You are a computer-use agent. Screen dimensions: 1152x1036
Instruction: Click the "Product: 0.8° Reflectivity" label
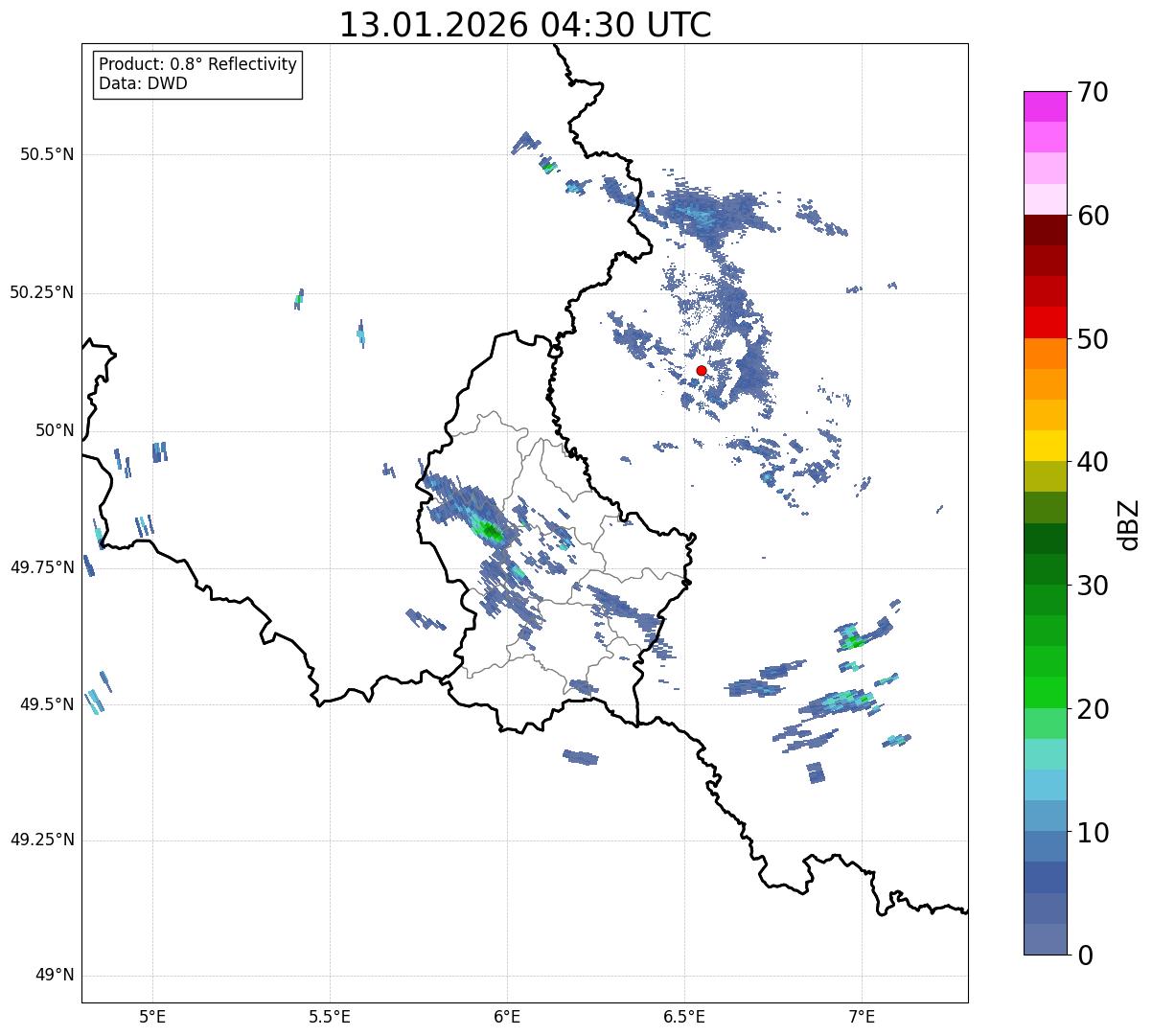point(198,64)
